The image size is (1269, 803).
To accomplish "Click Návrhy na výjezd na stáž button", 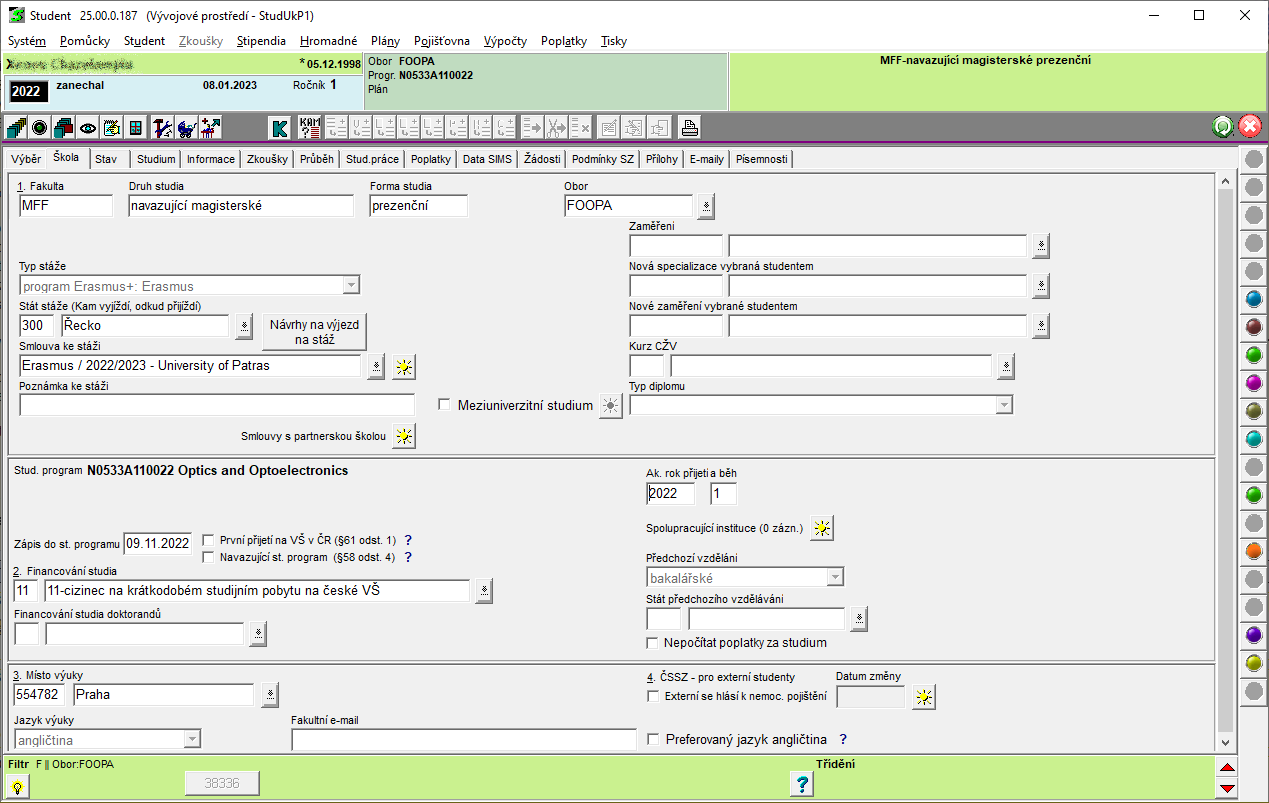I will [314, 332].
